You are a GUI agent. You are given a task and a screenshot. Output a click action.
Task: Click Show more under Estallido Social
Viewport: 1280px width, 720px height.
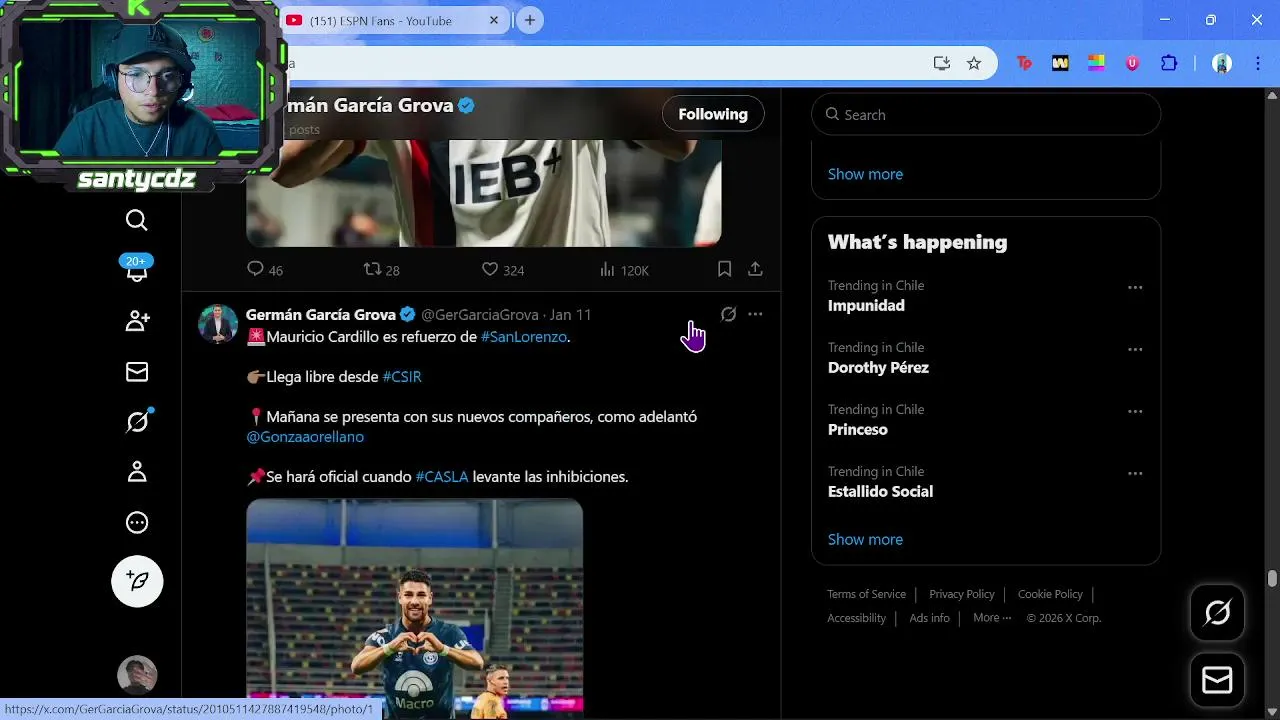click(865, 539)
